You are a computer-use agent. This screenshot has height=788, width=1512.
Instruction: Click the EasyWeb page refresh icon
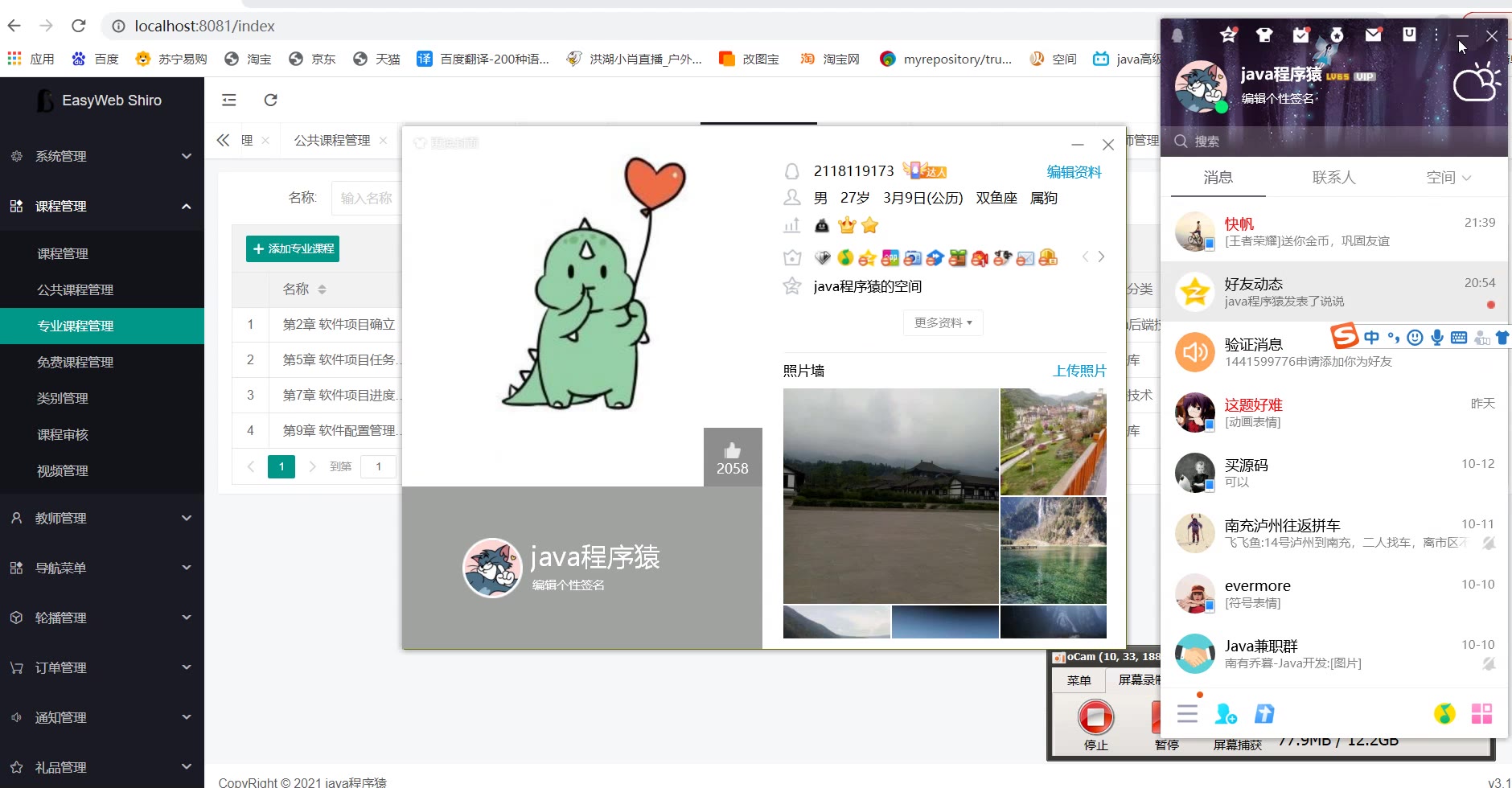[x=271, y=100]
